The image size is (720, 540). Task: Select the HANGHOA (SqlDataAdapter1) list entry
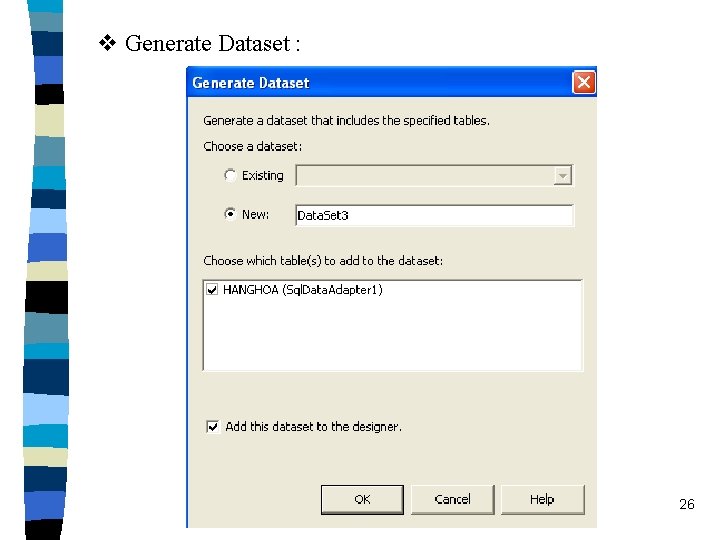click(303, 290)
